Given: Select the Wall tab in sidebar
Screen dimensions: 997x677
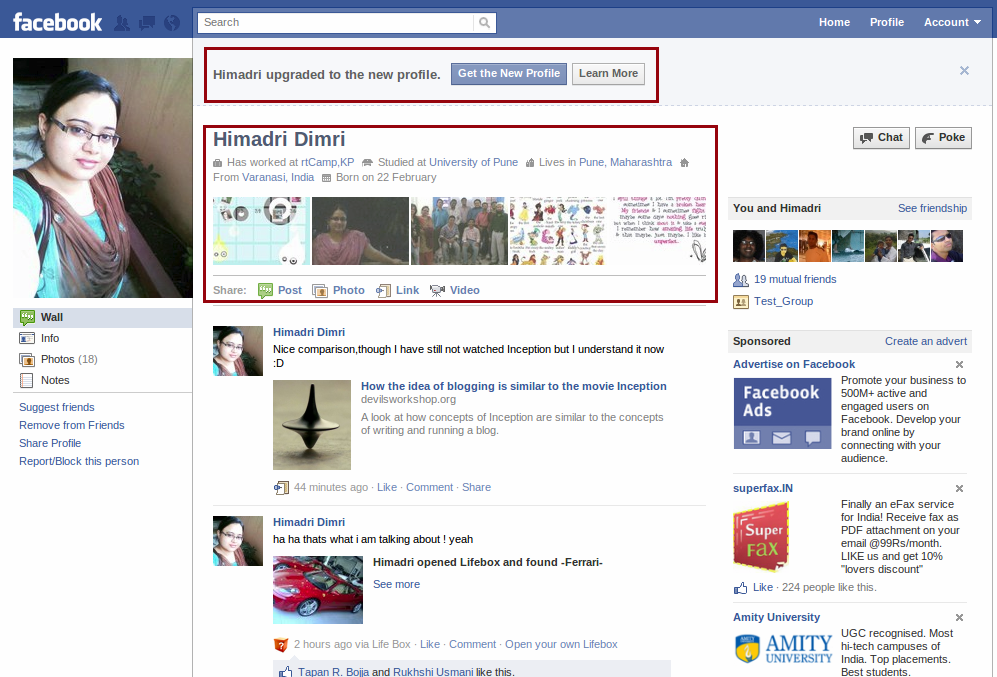Looking at the screenshot, I should pos(102,318).
